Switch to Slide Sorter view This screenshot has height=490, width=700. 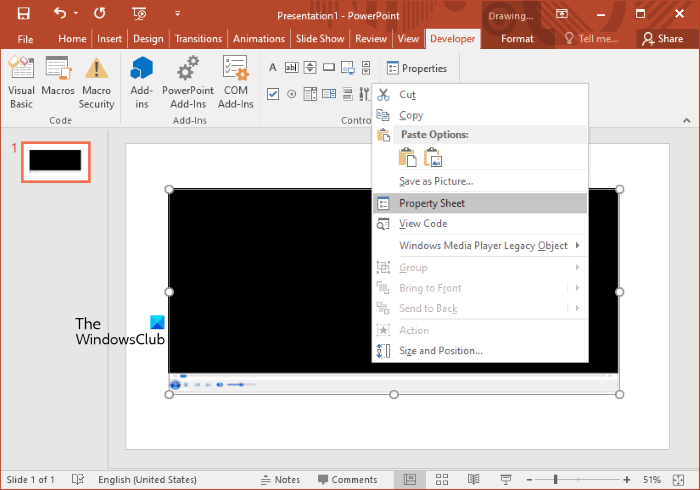point(441,480)
